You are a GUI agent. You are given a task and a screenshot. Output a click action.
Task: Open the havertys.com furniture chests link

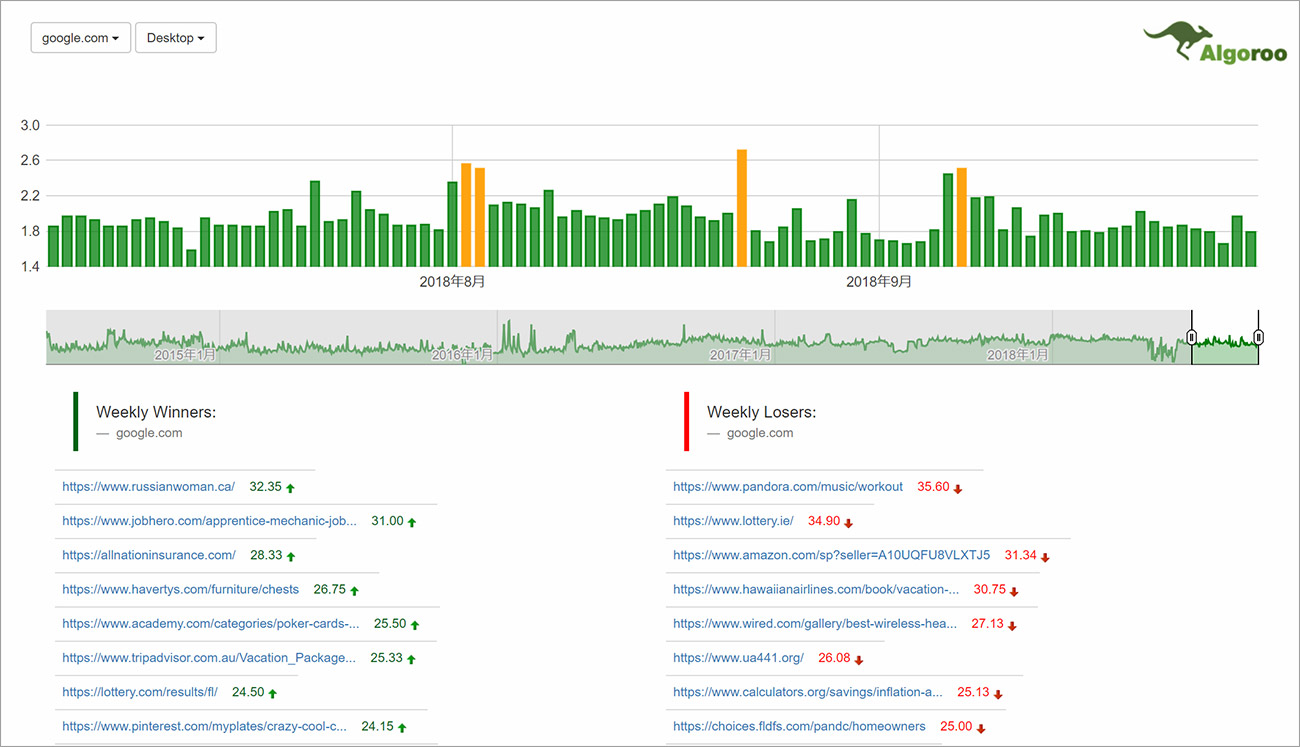[x=181, y=589]
